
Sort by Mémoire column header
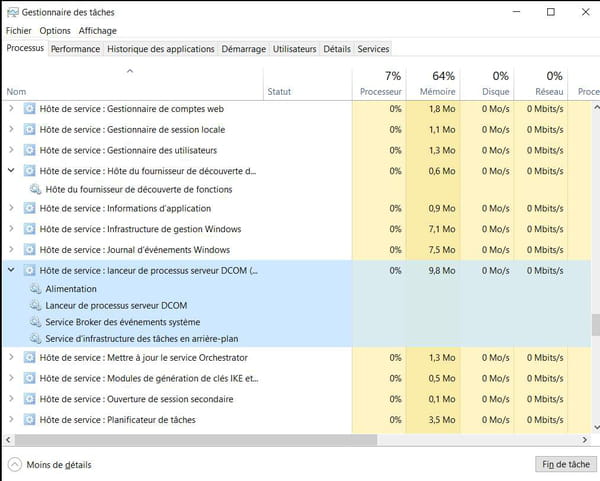coord(433,84)
